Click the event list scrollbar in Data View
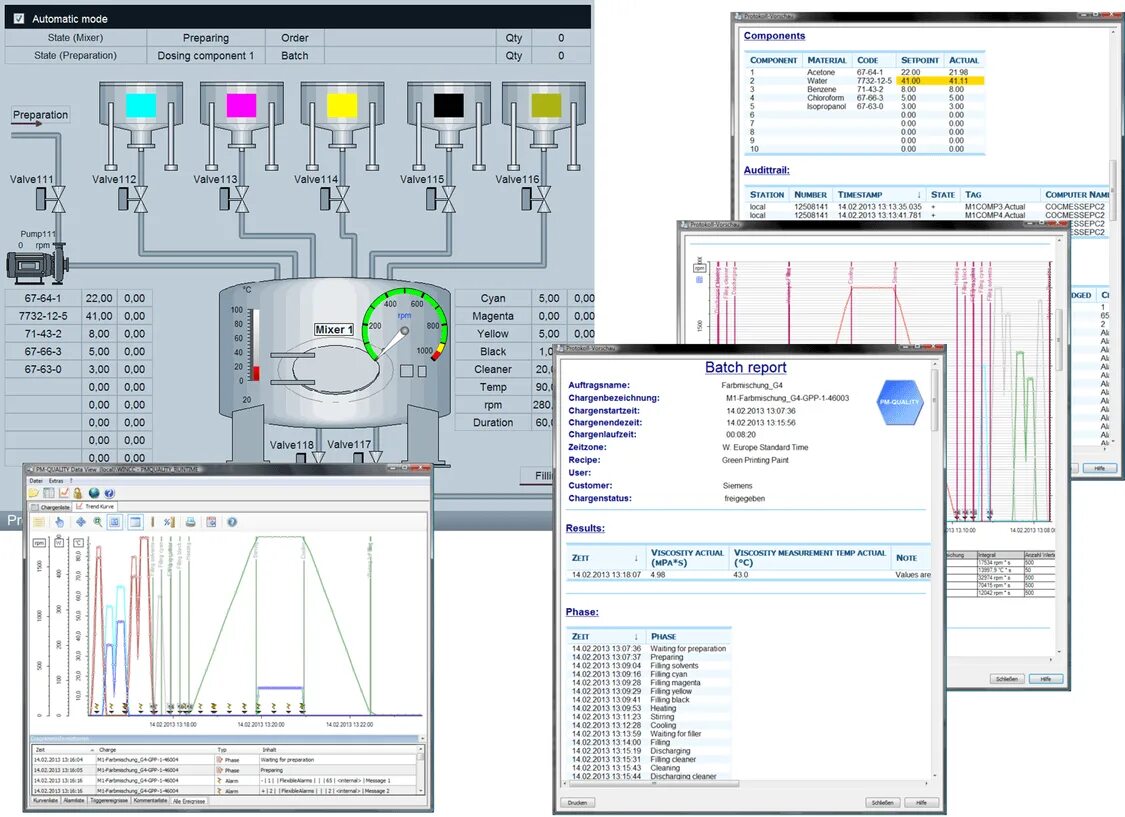Image resolution: width=1125 pixels, height=817 pixels. [420, 770]
